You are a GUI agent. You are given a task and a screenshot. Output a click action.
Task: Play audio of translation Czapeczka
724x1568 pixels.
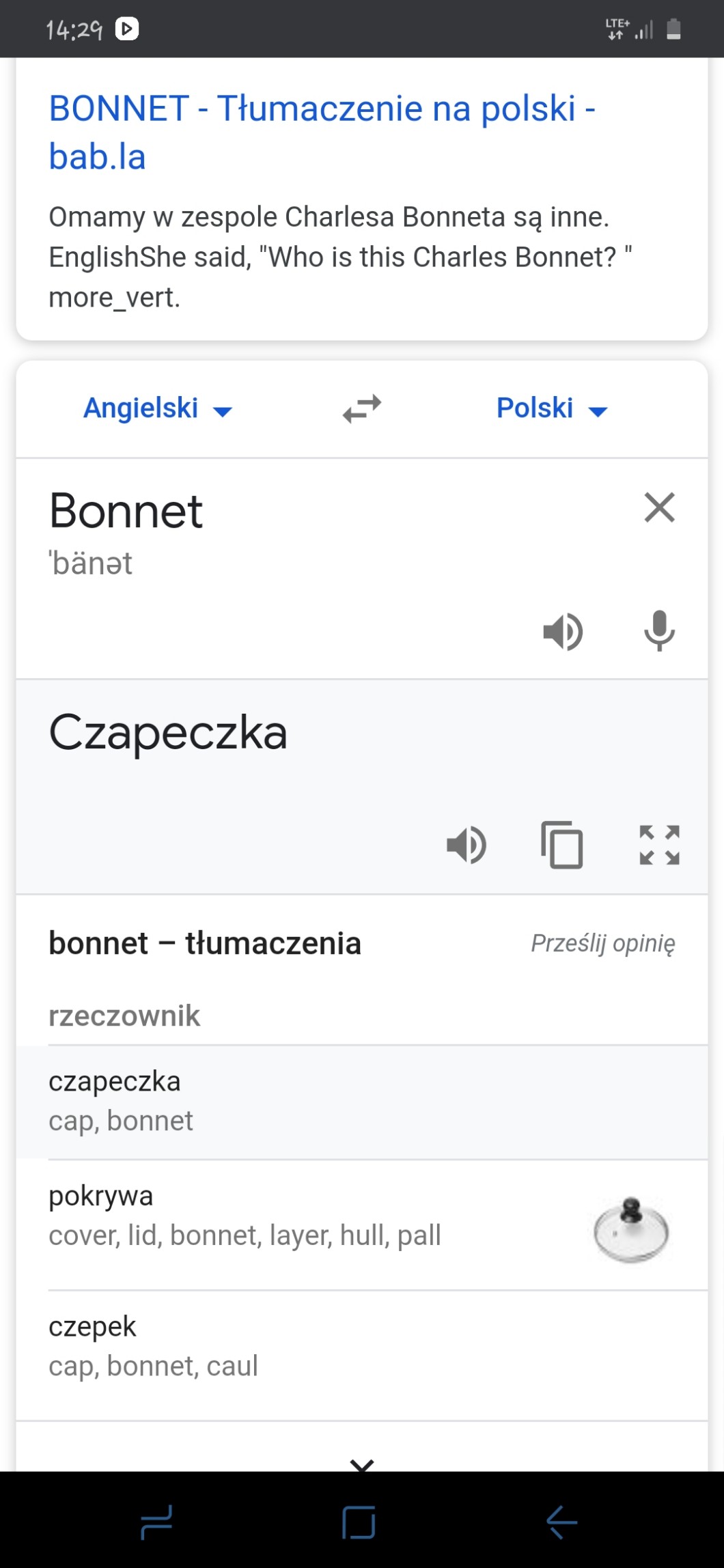[x=466, y=845]
